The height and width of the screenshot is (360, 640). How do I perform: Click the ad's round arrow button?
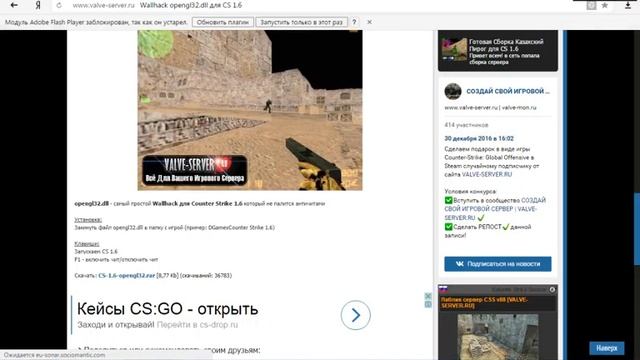point(356,315)
